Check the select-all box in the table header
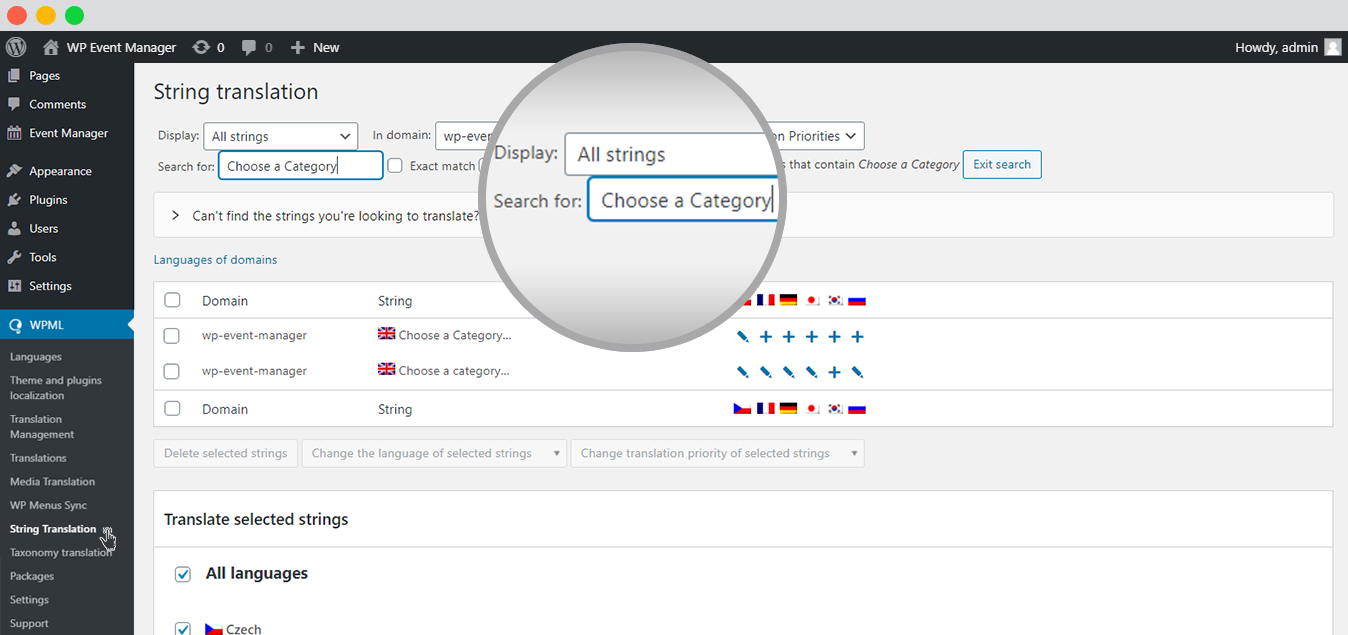The width and height of the screenshot is (1348, 635). (x=172, y=300)
